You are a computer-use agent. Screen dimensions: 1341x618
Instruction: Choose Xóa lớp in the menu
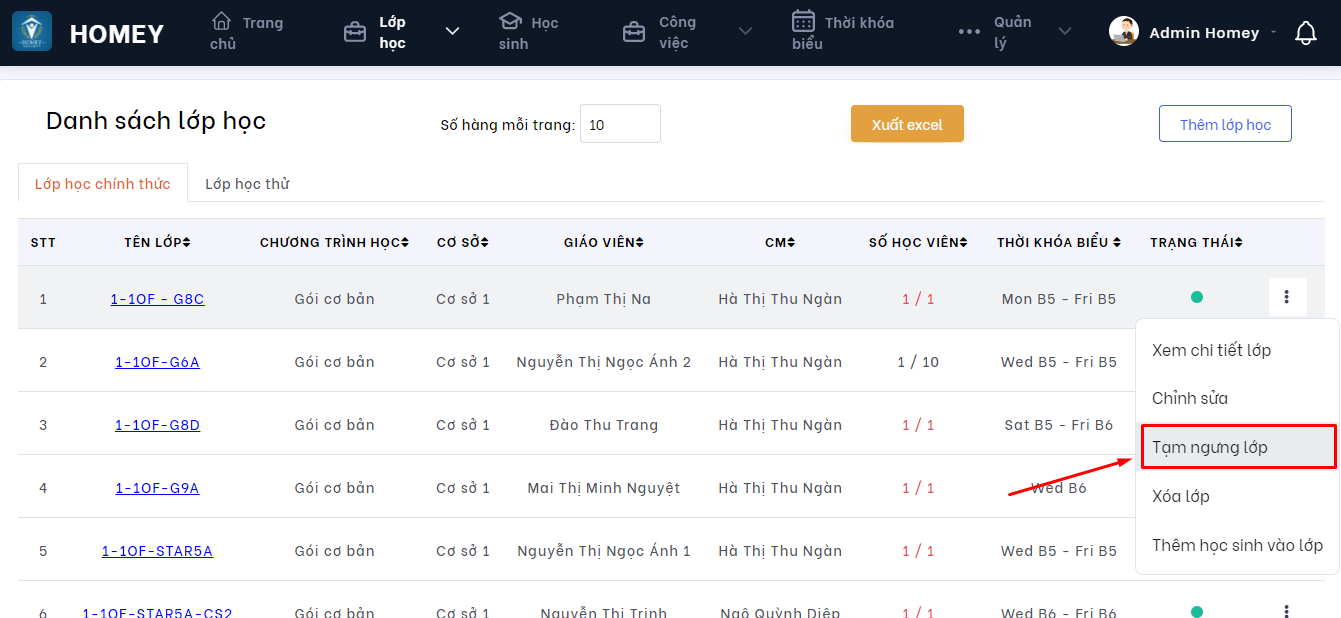tap(1180, 496)
